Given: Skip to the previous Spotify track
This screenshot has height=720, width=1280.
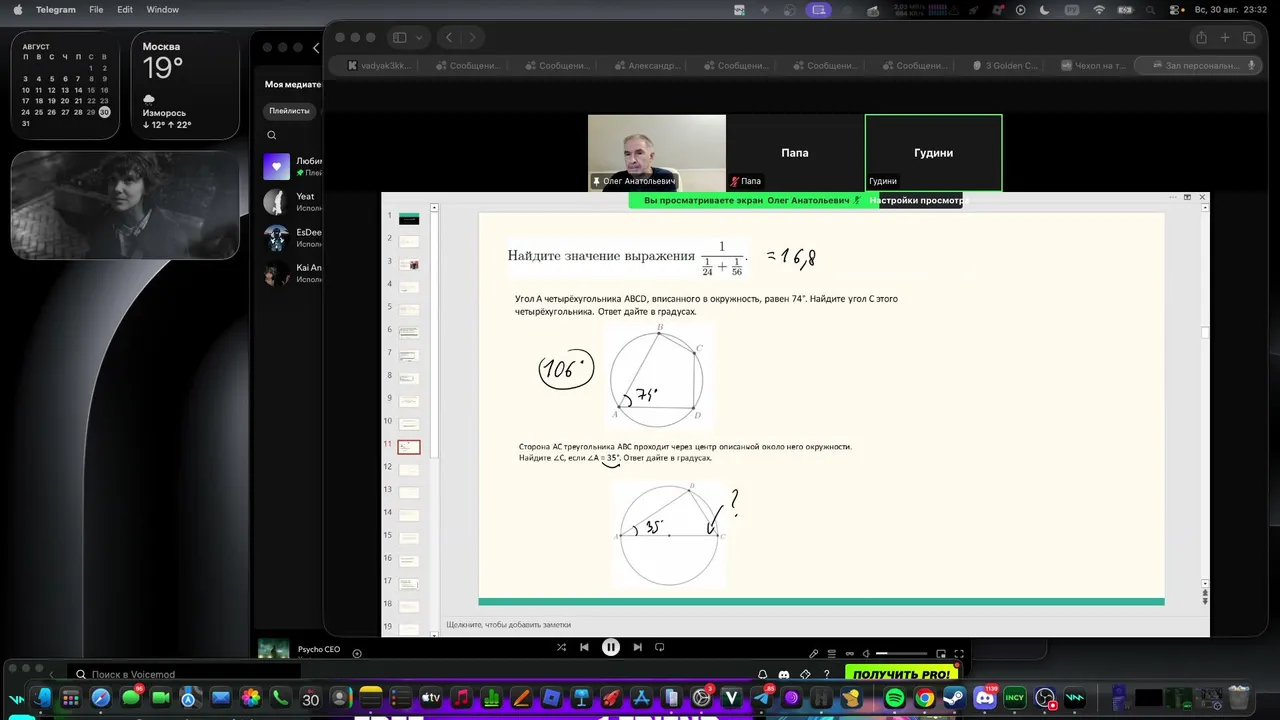Looking at the screenshot, I should [585, 647].
